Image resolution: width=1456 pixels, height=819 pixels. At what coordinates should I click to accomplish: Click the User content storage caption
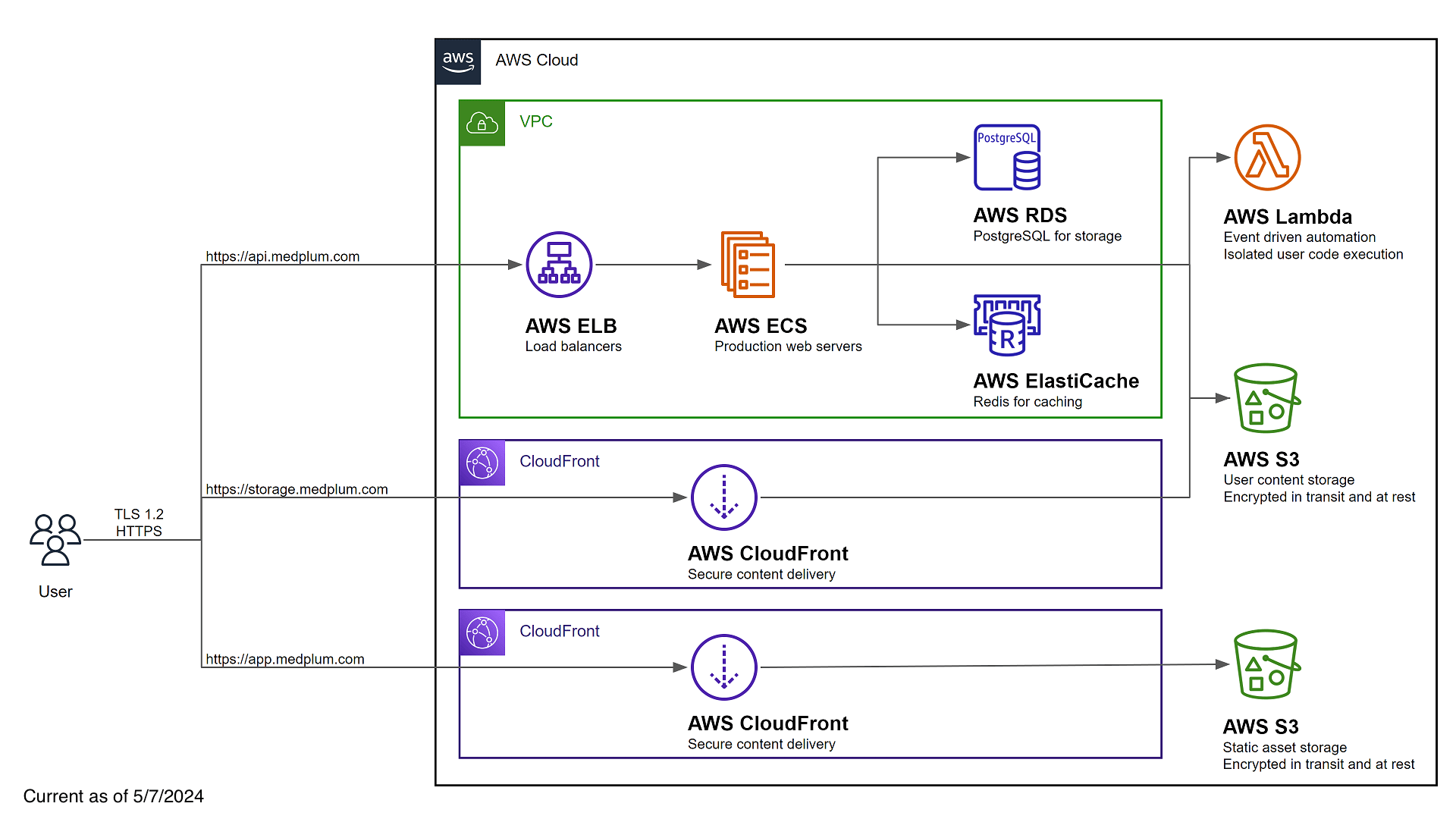click(1288, 480)
